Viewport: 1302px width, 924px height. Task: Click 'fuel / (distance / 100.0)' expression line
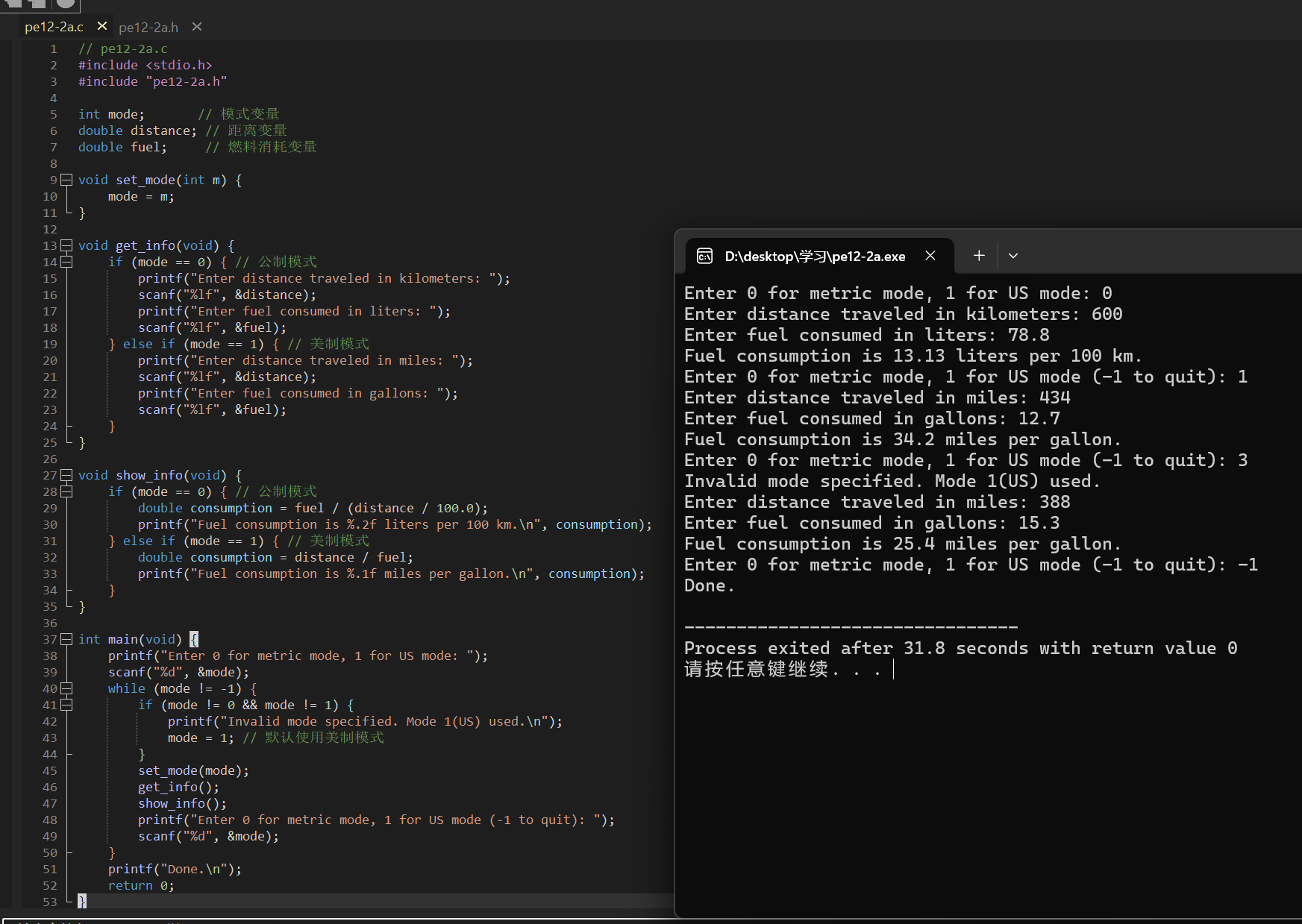pos(313,508)
